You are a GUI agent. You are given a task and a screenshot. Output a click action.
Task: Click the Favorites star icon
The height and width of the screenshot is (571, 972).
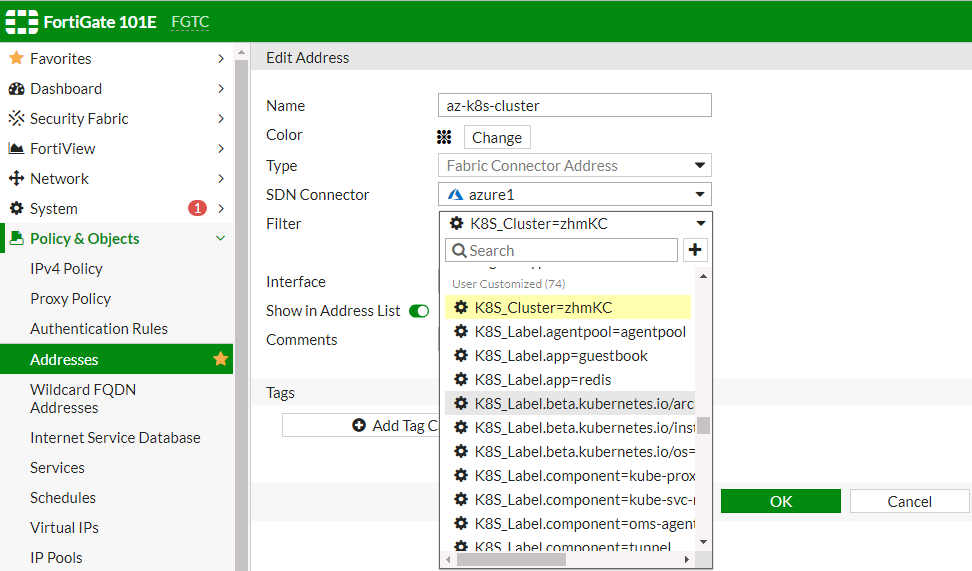17,58
